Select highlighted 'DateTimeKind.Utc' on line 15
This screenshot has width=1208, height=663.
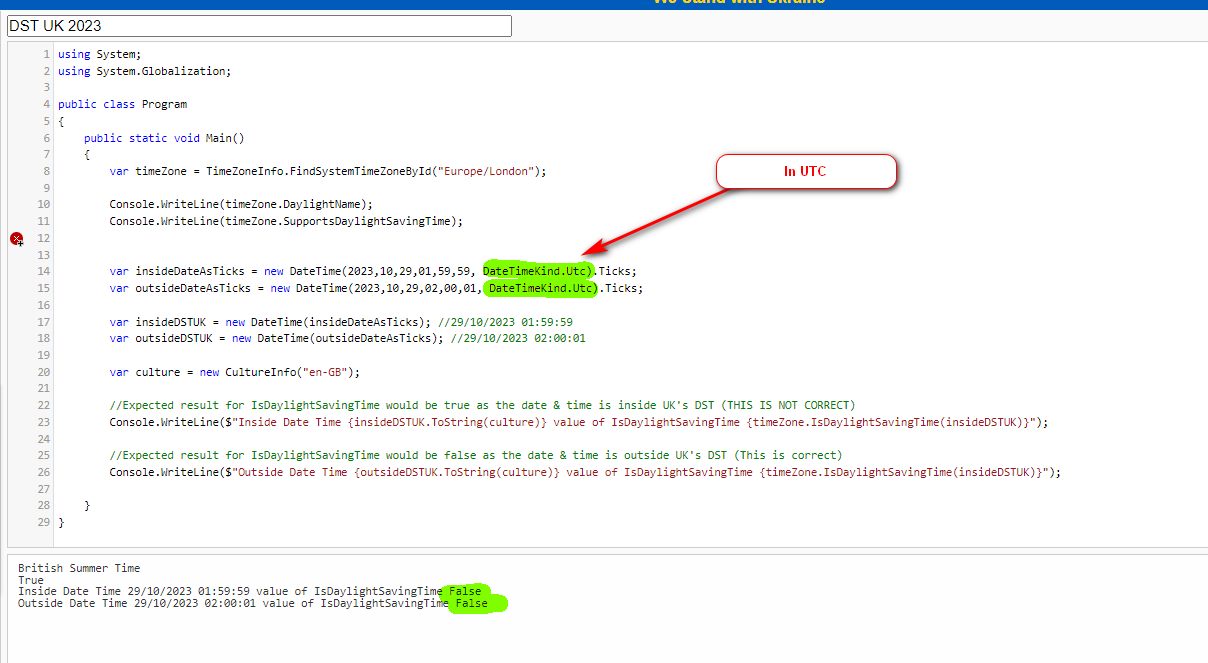point(541,287)
